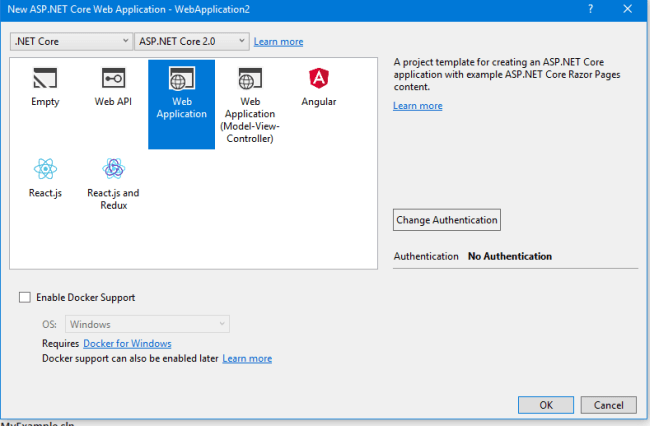Image resolution: width=650 pixels, height=426 pixels.
Task: Select the Web Application template icon
Action: [182, 79]
